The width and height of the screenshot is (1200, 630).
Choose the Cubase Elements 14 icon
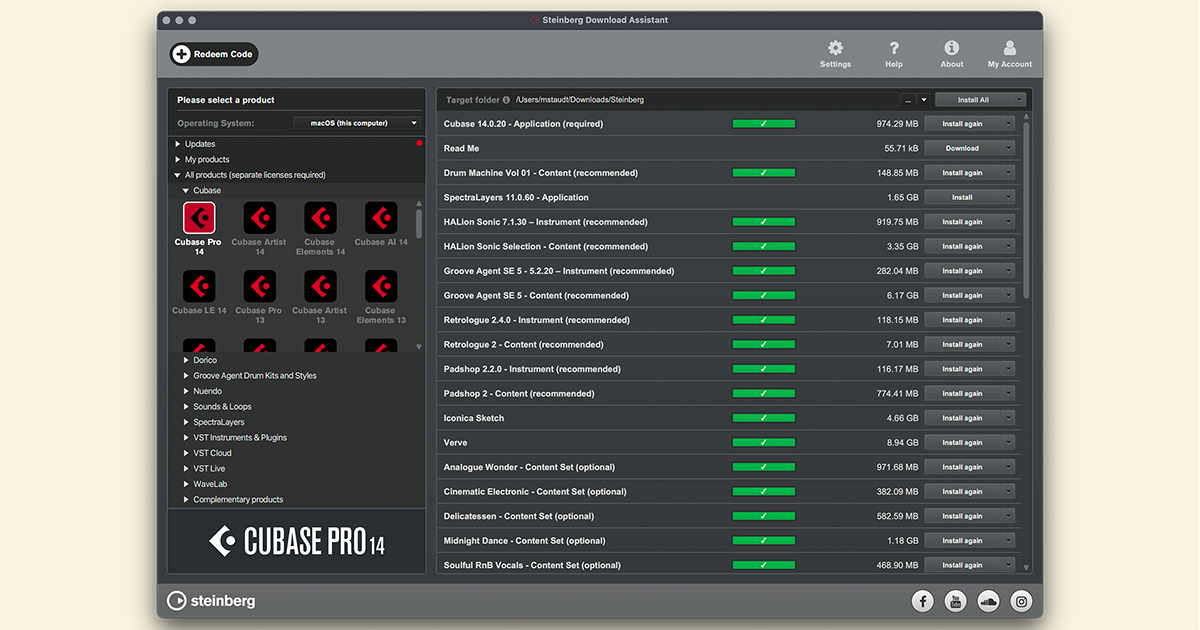point(320,218)
